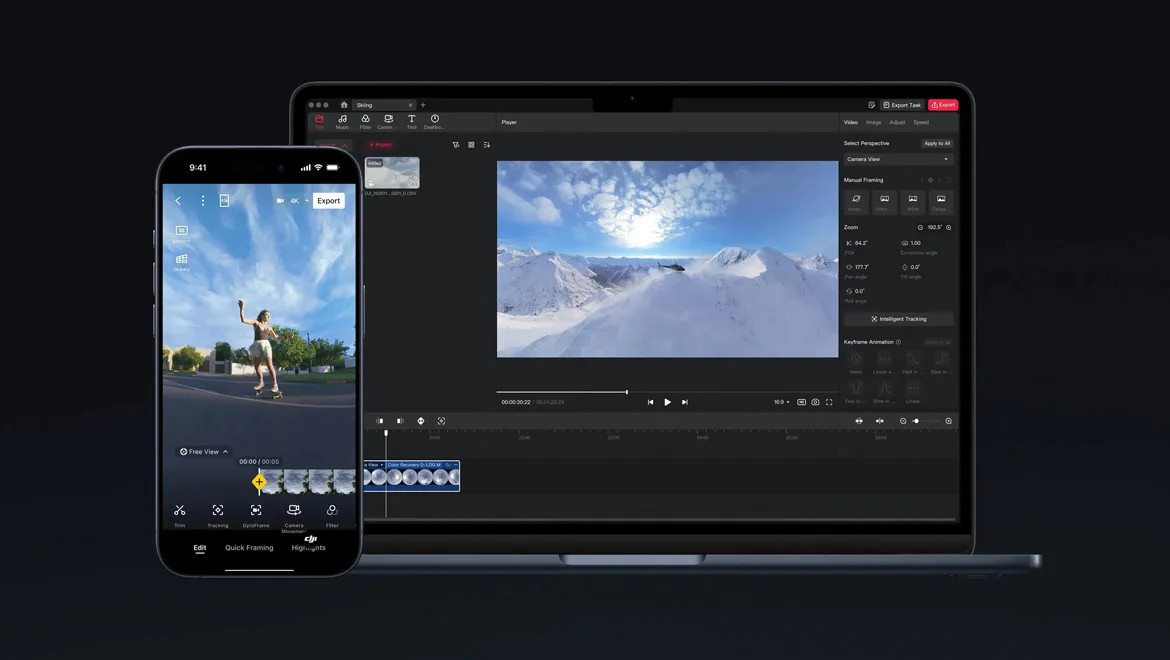Open the Camera Movement tool on the phone
Viewport: 1170px width, 660px height.
click(x=294, y=517)
